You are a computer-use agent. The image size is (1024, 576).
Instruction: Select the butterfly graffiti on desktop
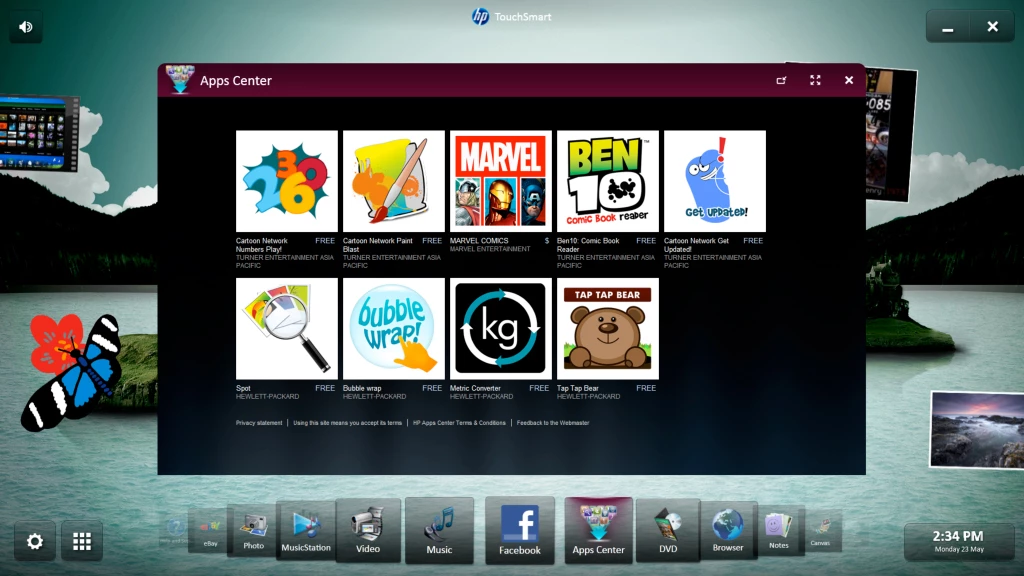tap(71, 372)
